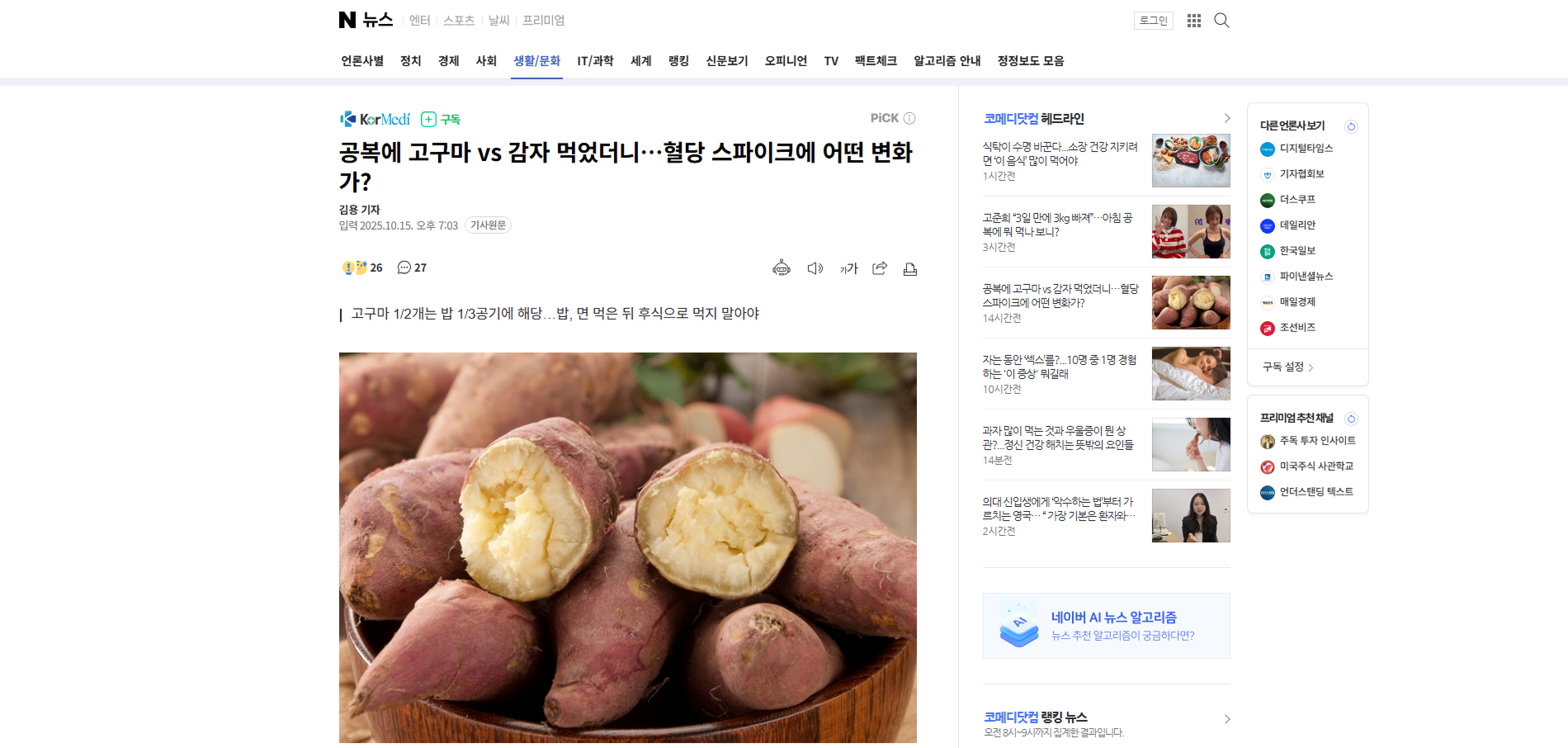Click the AI summary robot icon
1568x748 pixels.
click(x=782, y=268)
